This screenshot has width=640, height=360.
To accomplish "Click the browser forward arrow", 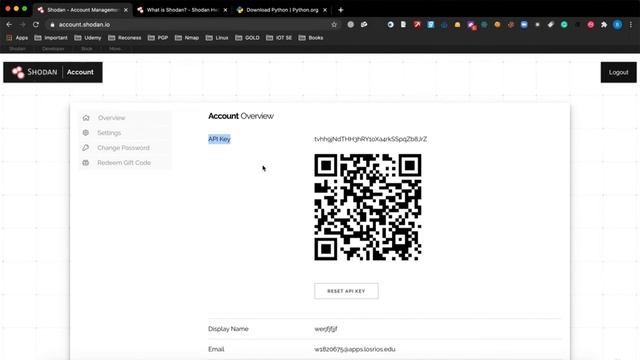I will [22, 24].
